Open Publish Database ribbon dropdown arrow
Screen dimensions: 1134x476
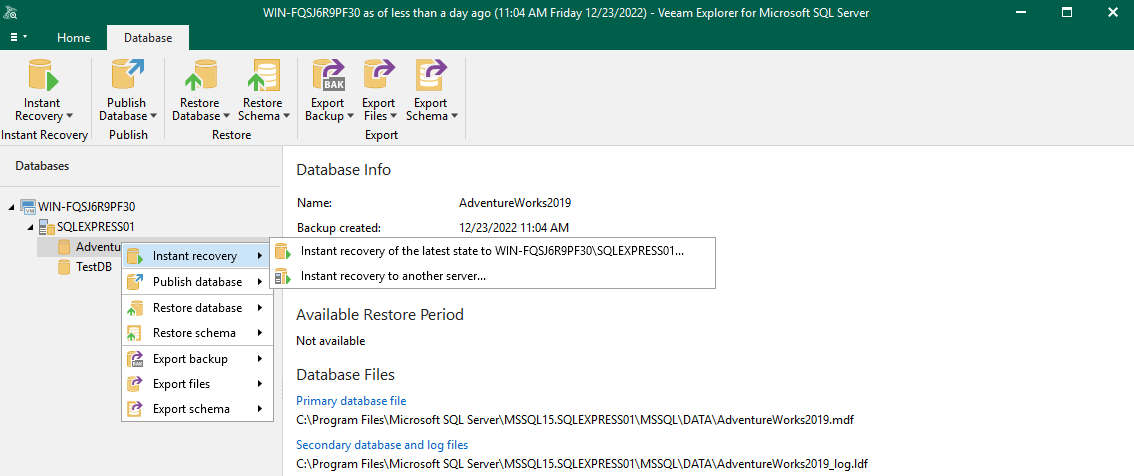click(x=154, y=116)
